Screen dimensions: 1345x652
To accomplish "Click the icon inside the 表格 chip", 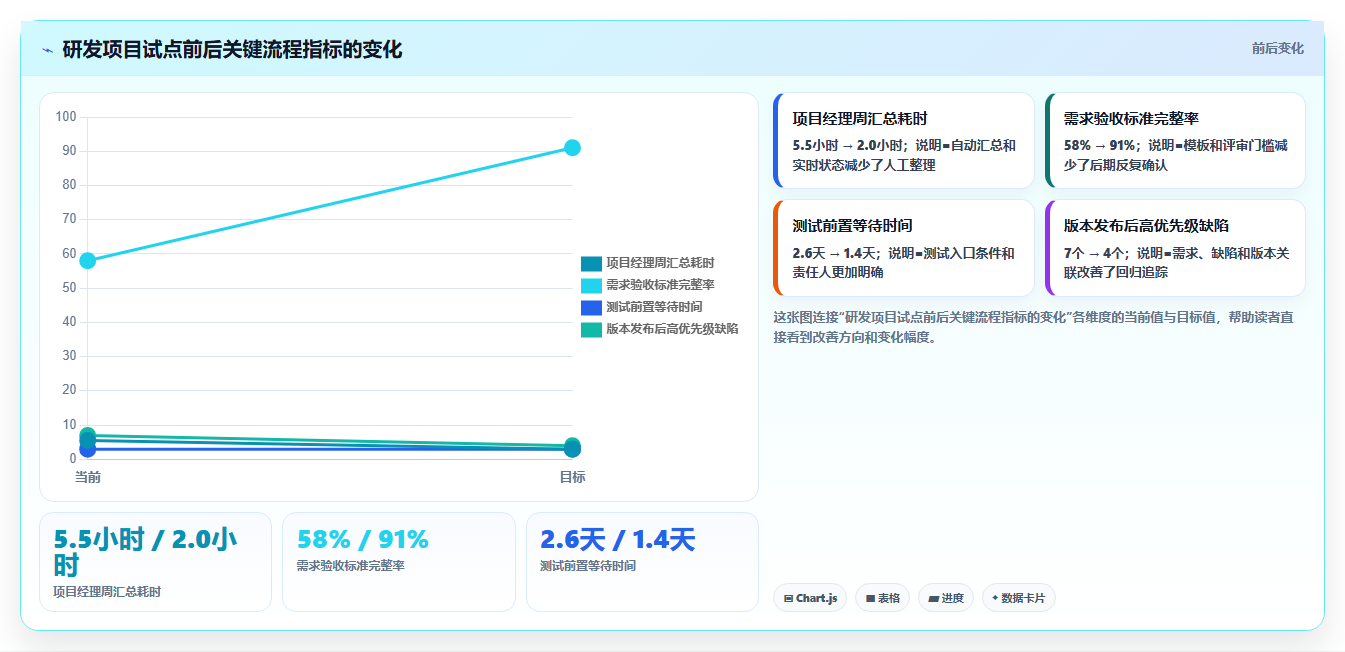I will tap(870, 598).
